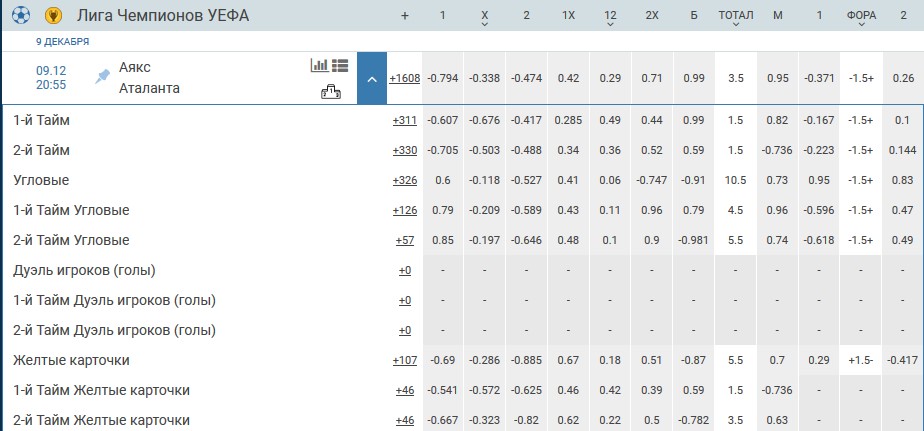The width and height of the screenshot is (924, 431).
Task: Expand the 12 column header dropdown
Action: [x=610, y=25]
